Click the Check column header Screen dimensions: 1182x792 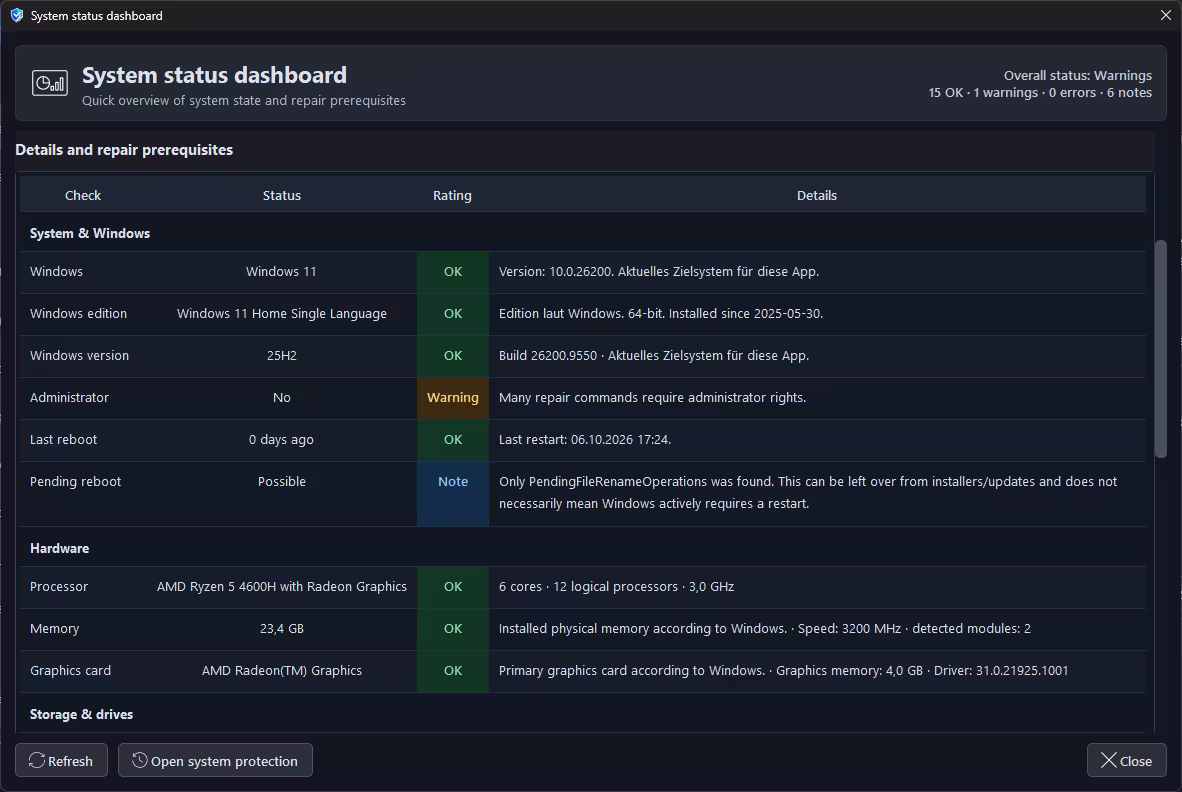tap(83, 195)
